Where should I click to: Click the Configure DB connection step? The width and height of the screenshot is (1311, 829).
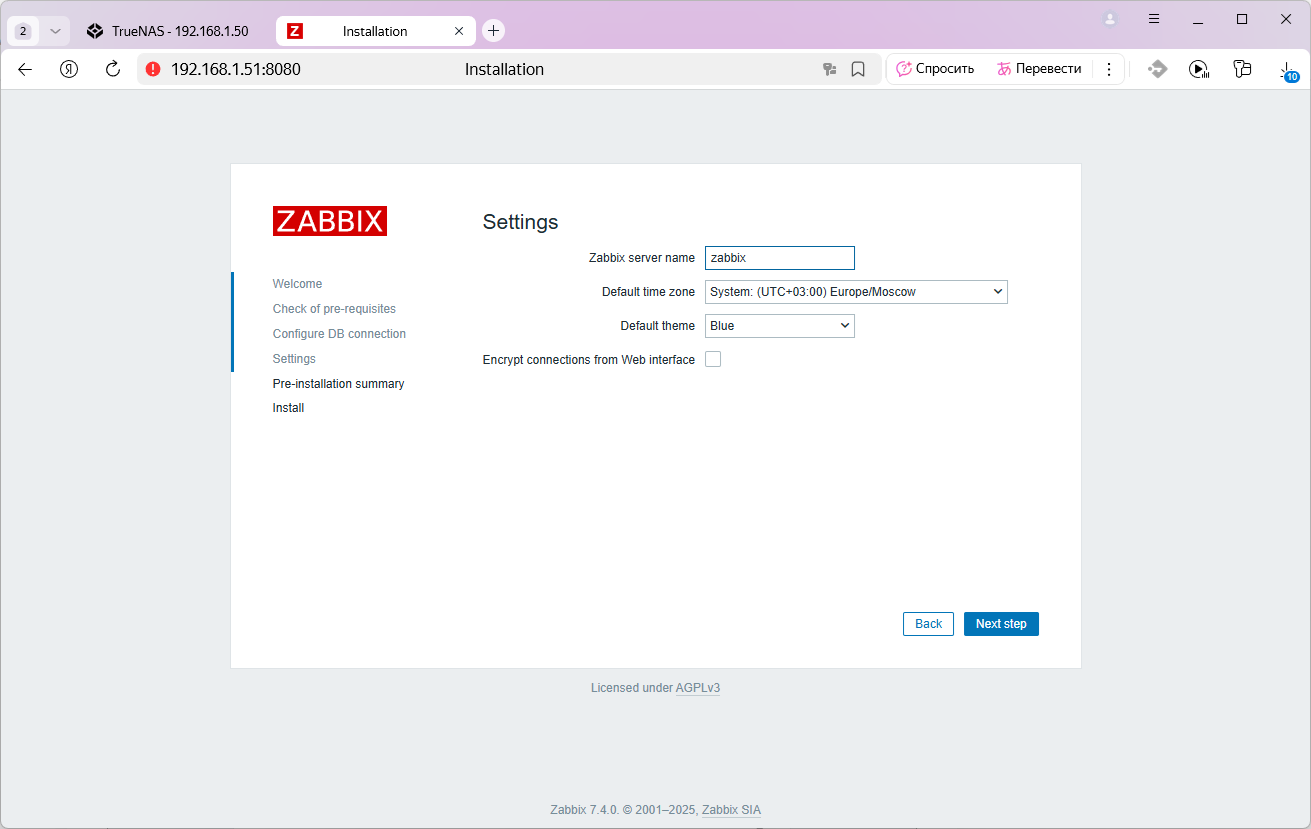339,334
